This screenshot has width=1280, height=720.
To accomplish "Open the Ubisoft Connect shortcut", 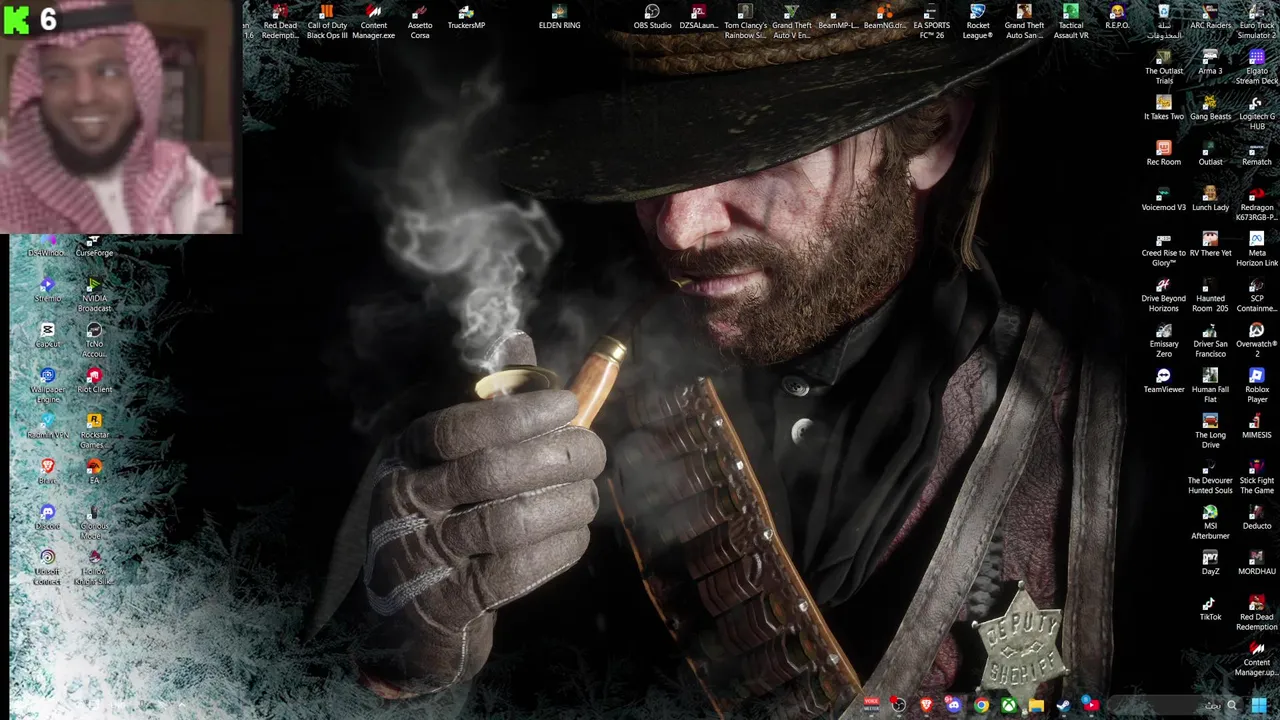I will coord(47,568).
